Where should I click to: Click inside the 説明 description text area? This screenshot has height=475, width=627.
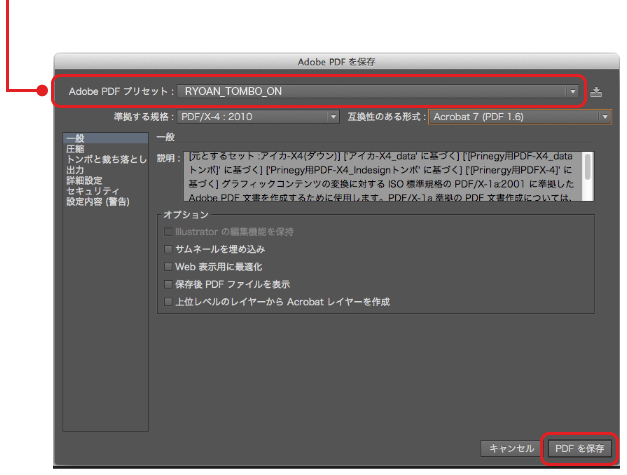(383, 176)
